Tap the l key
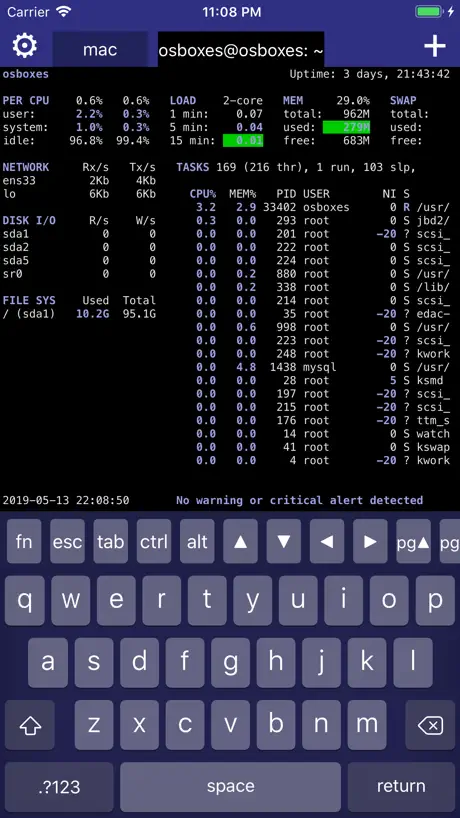 click(413, 663)
